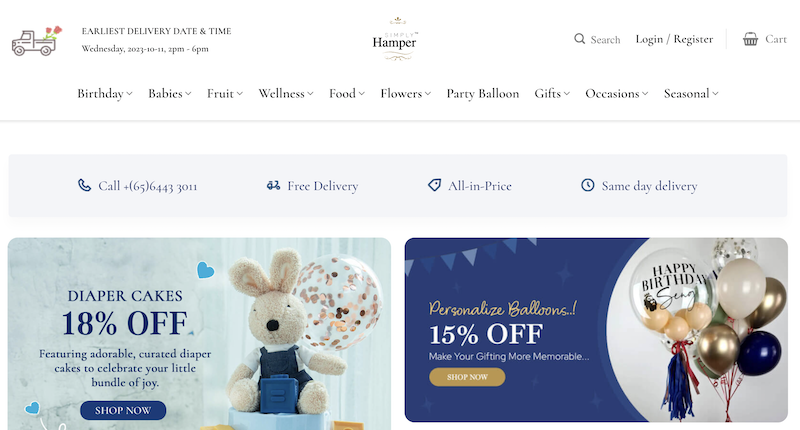Expand the Birthday dropdown menu
The height and width of the screenshot is (430, 800).
(105, 94)
